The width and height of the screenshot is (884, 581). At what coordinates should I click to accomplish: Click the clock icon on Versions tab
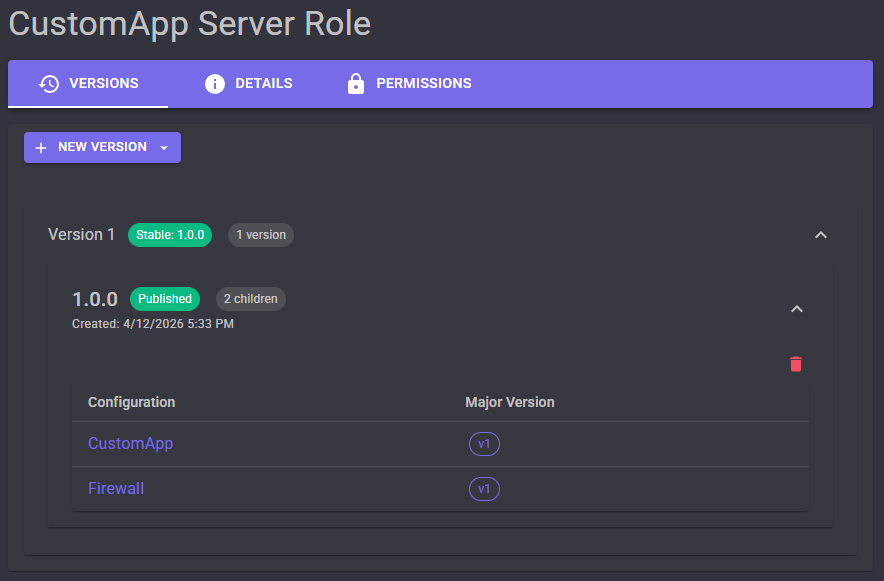point(48,84)
